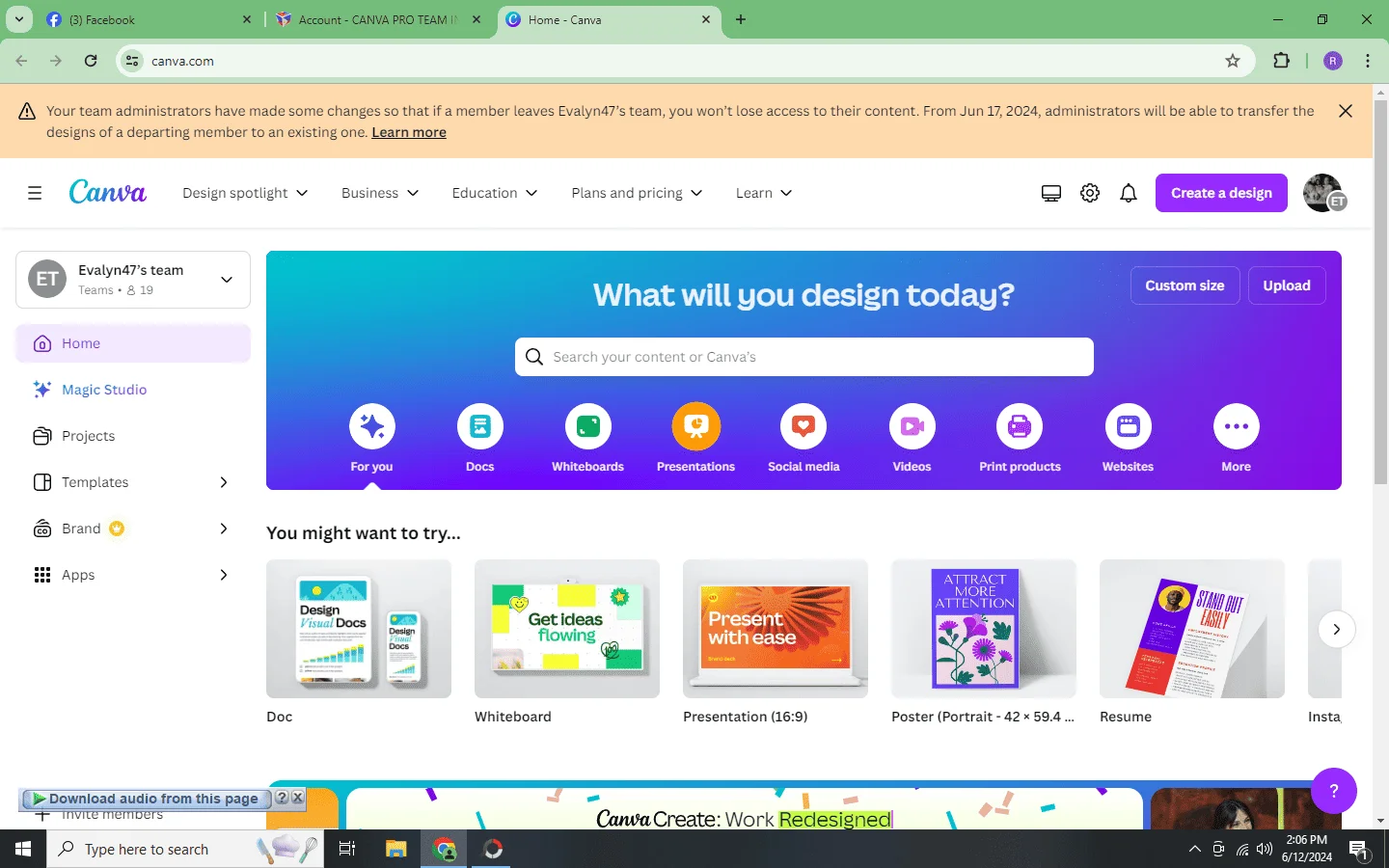The width and height of the screenshot is (1389, 868).
Task: Expand the Brand submenu arrow
Action: pyautogui.click(x=224, y=529)
